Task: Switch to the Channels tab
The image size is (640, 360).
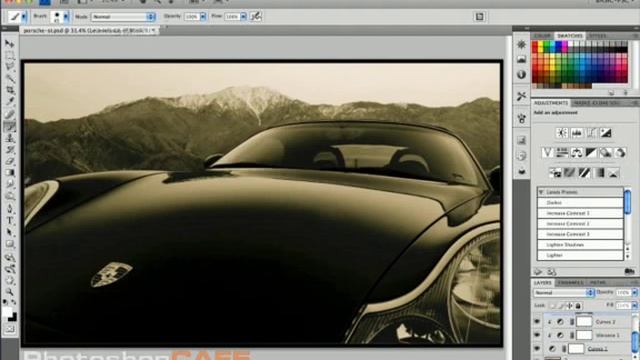Action: pyautogui.click(x=570, y=282)
